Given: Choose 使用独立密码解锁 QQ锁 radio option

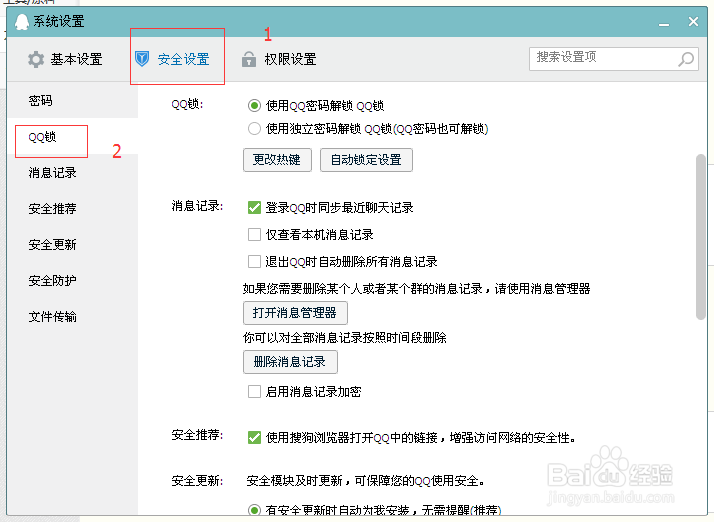Looking at the screenshot, I should coord(254,128).
